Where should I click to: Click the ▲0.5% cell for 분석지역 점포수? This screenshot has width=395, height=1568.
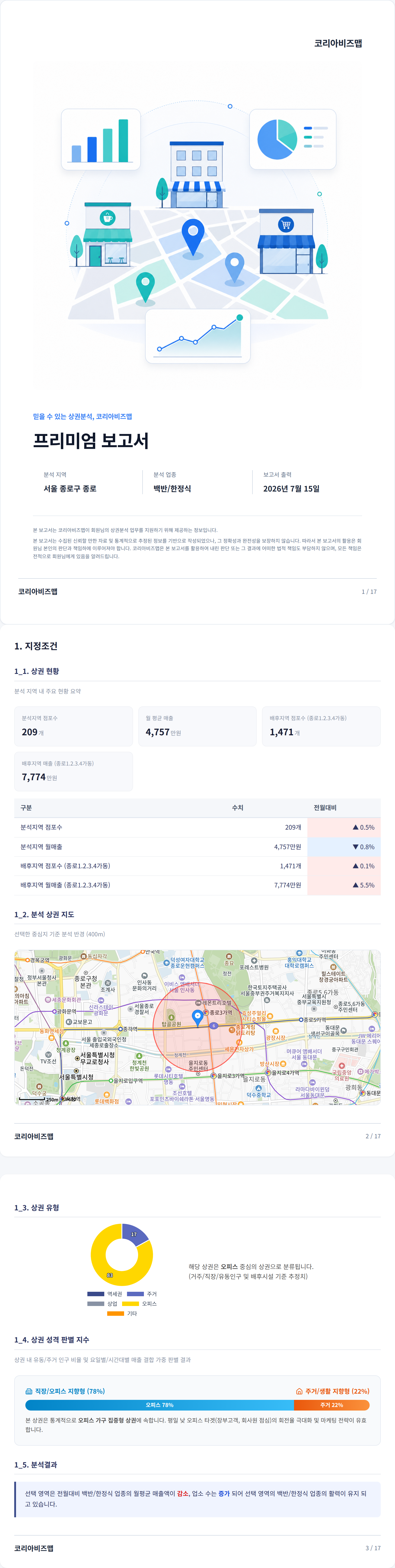[x=344, y=827]
